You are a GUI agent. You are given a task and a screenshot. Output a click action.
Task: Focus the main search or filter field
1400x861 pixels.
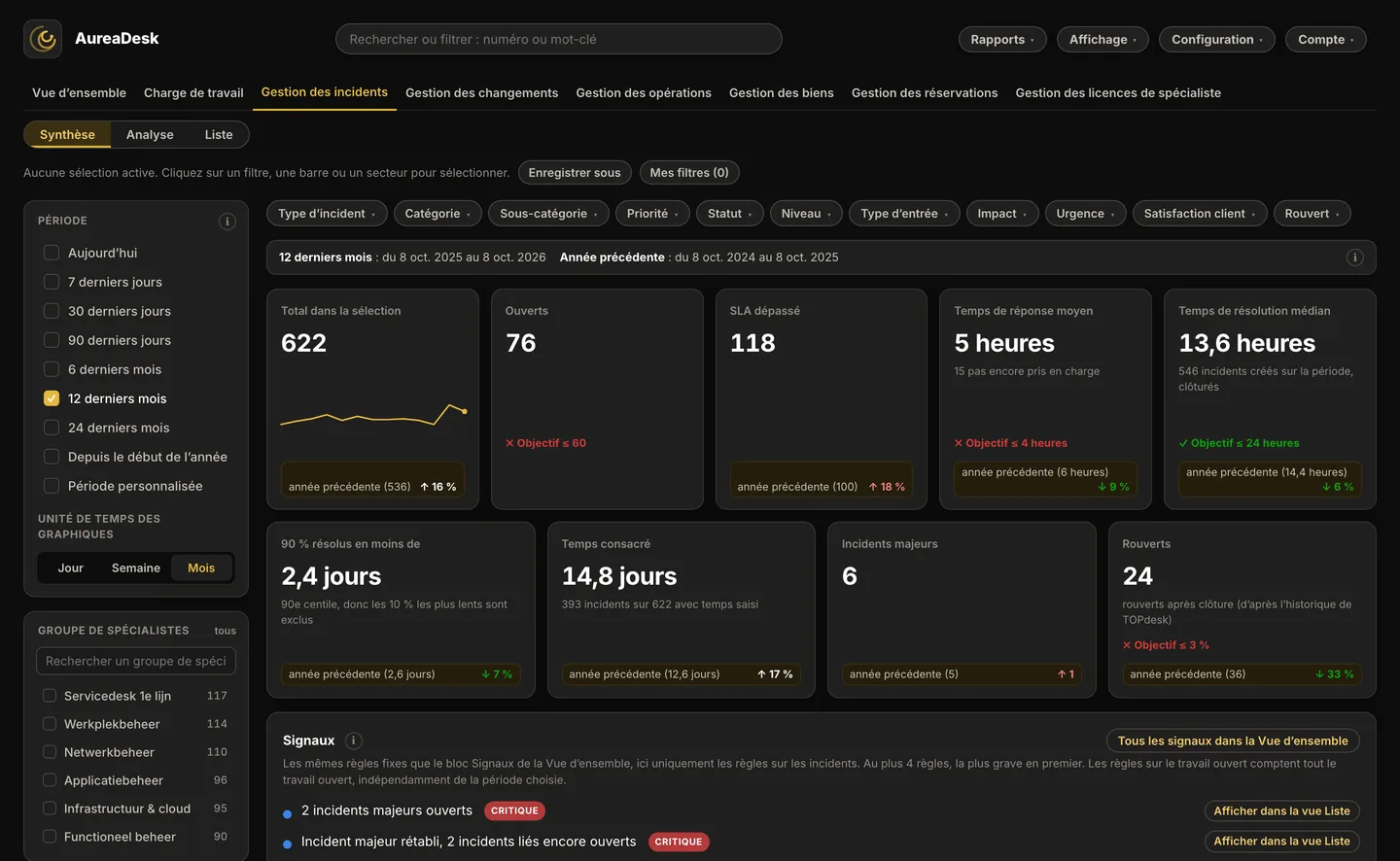559,40
